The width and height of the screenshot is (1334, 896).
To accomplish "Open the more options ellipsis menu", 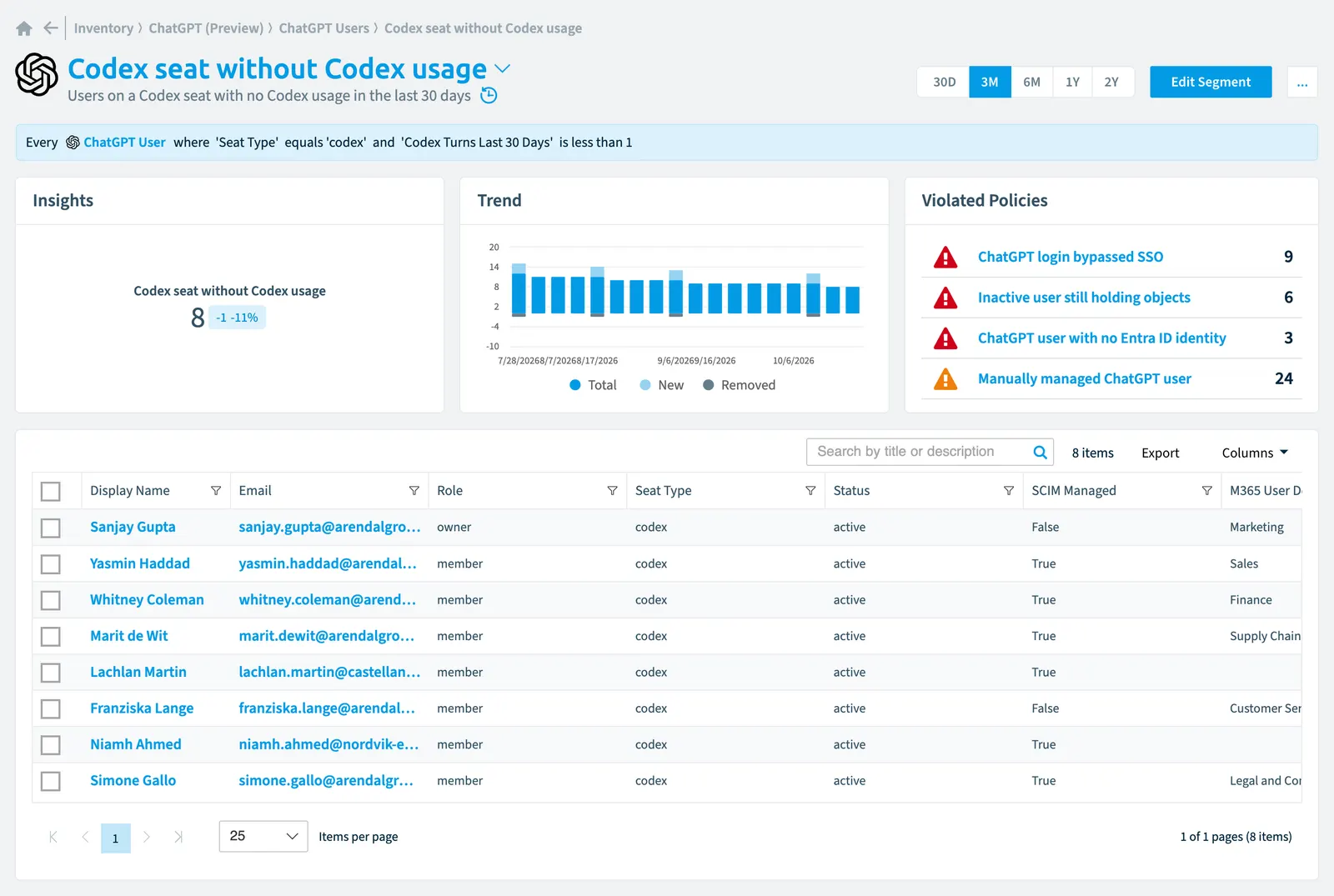I will pos(1302,83).
